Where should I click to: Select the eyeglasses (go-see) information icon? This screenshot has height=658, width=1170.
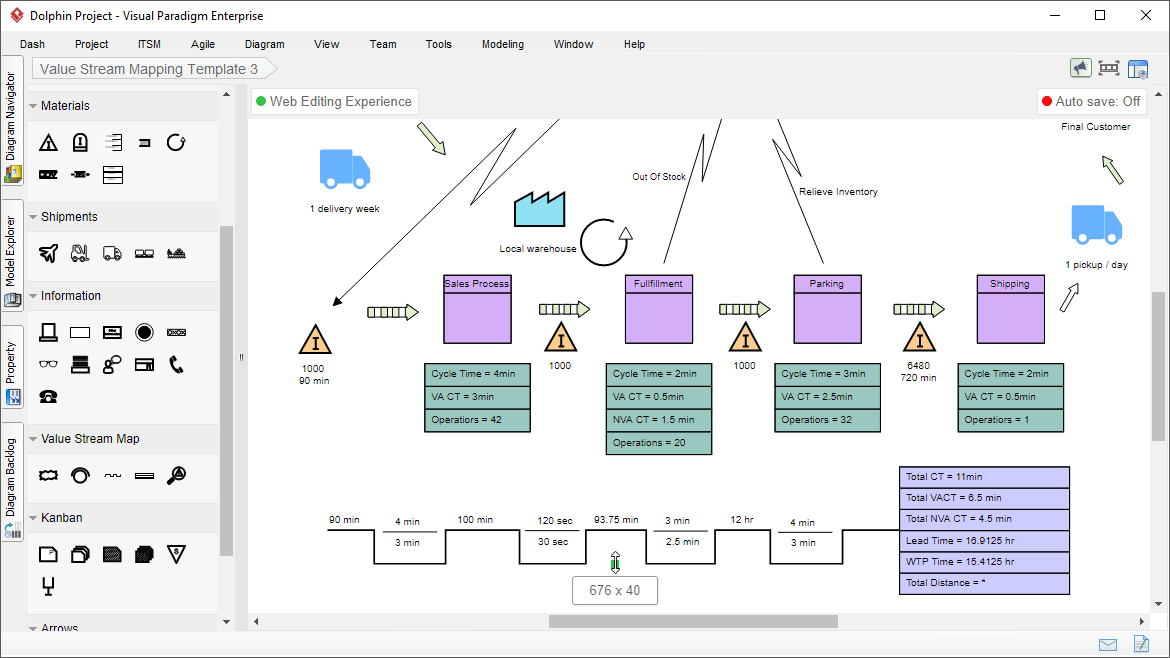[48, 363]
